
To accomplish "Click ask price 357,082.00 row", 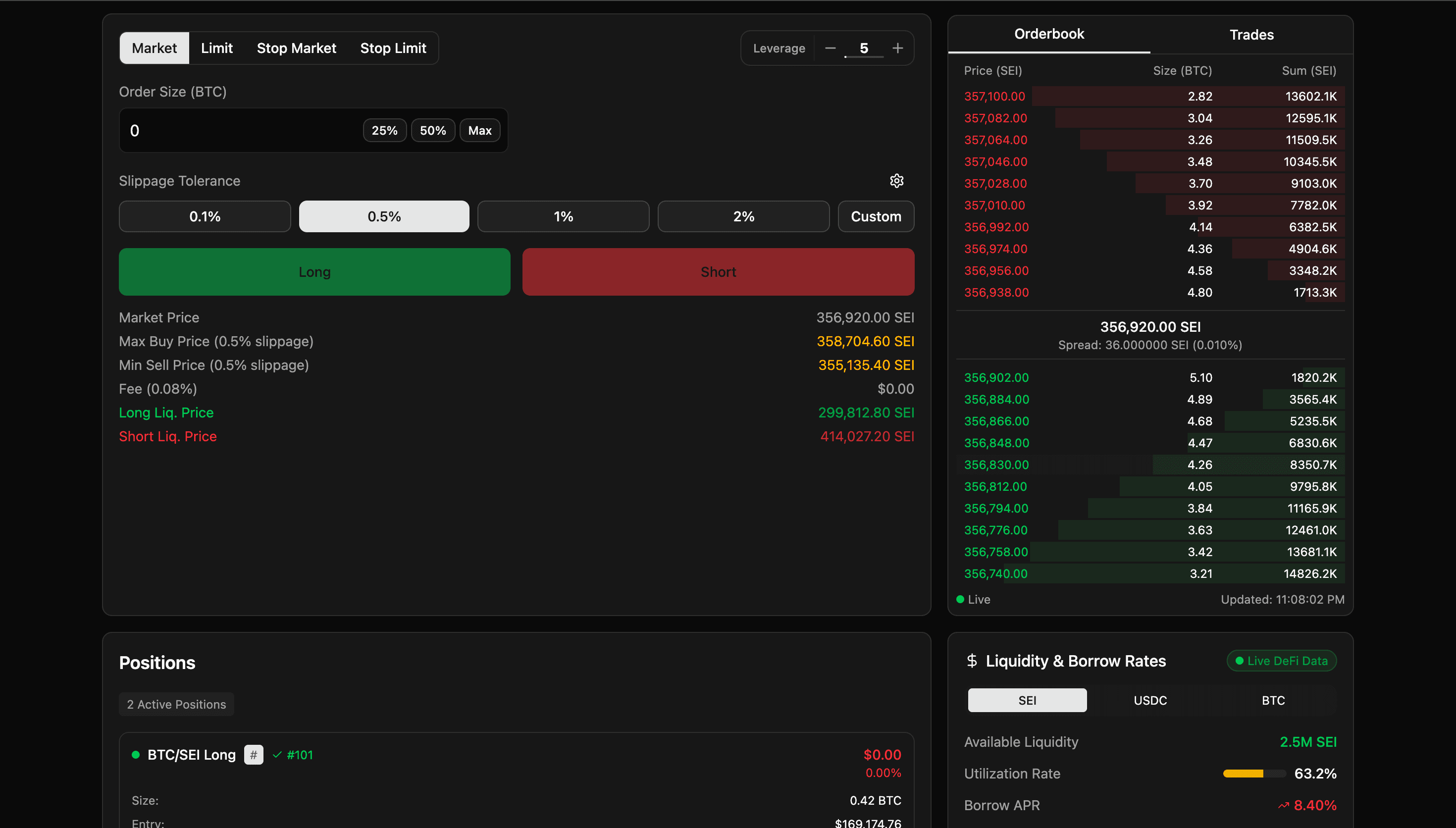I will tap(1150, 118).
